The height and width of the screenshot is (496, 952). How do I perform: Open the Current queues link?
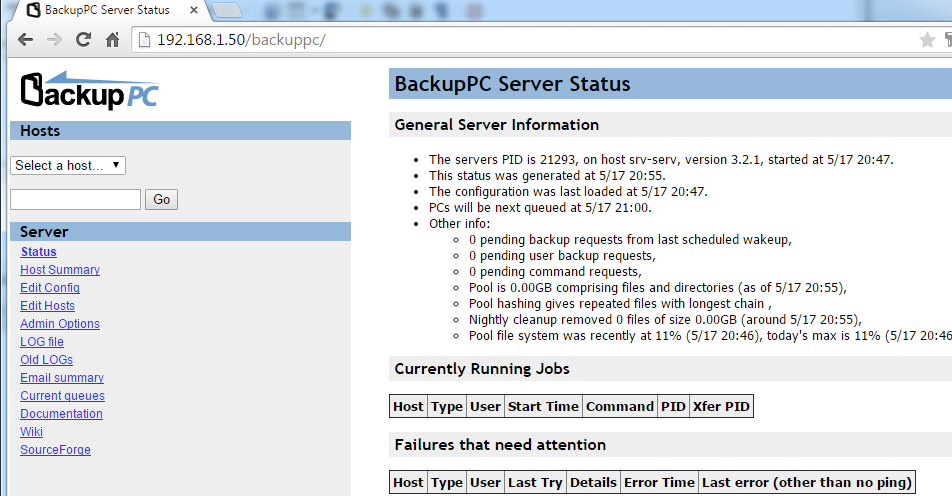click(63, 396)
